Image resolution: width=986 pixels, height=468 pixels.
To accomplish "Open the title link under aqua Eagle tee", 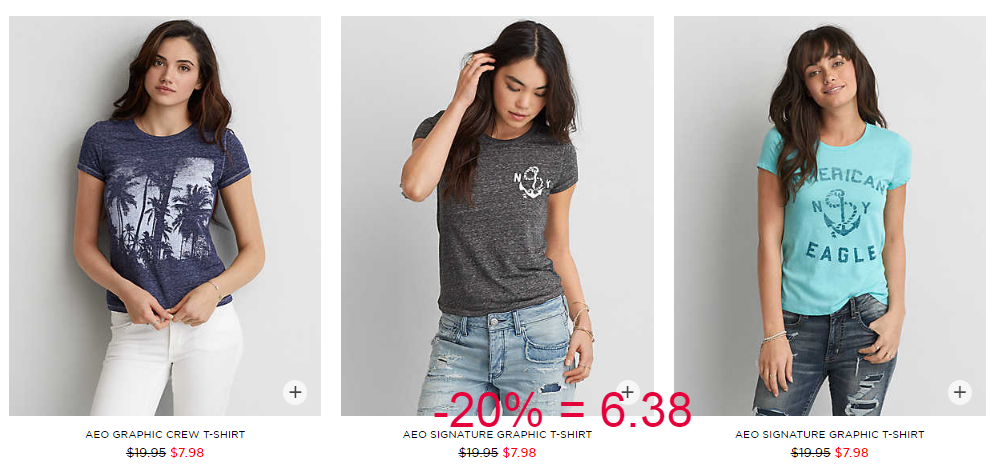I will point(830,435).
